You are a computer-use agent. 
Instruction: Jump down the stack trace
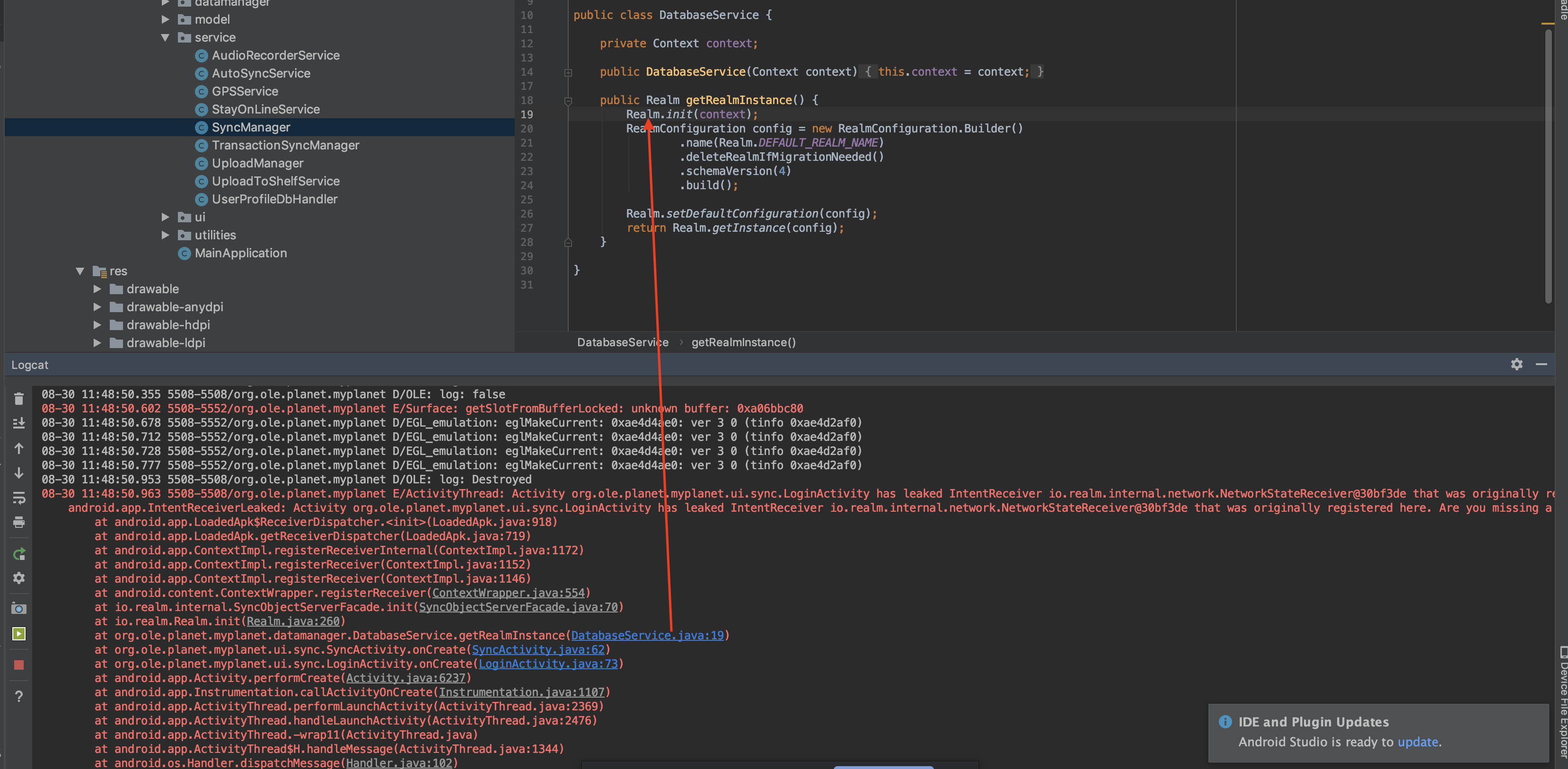tap(19, 473)
